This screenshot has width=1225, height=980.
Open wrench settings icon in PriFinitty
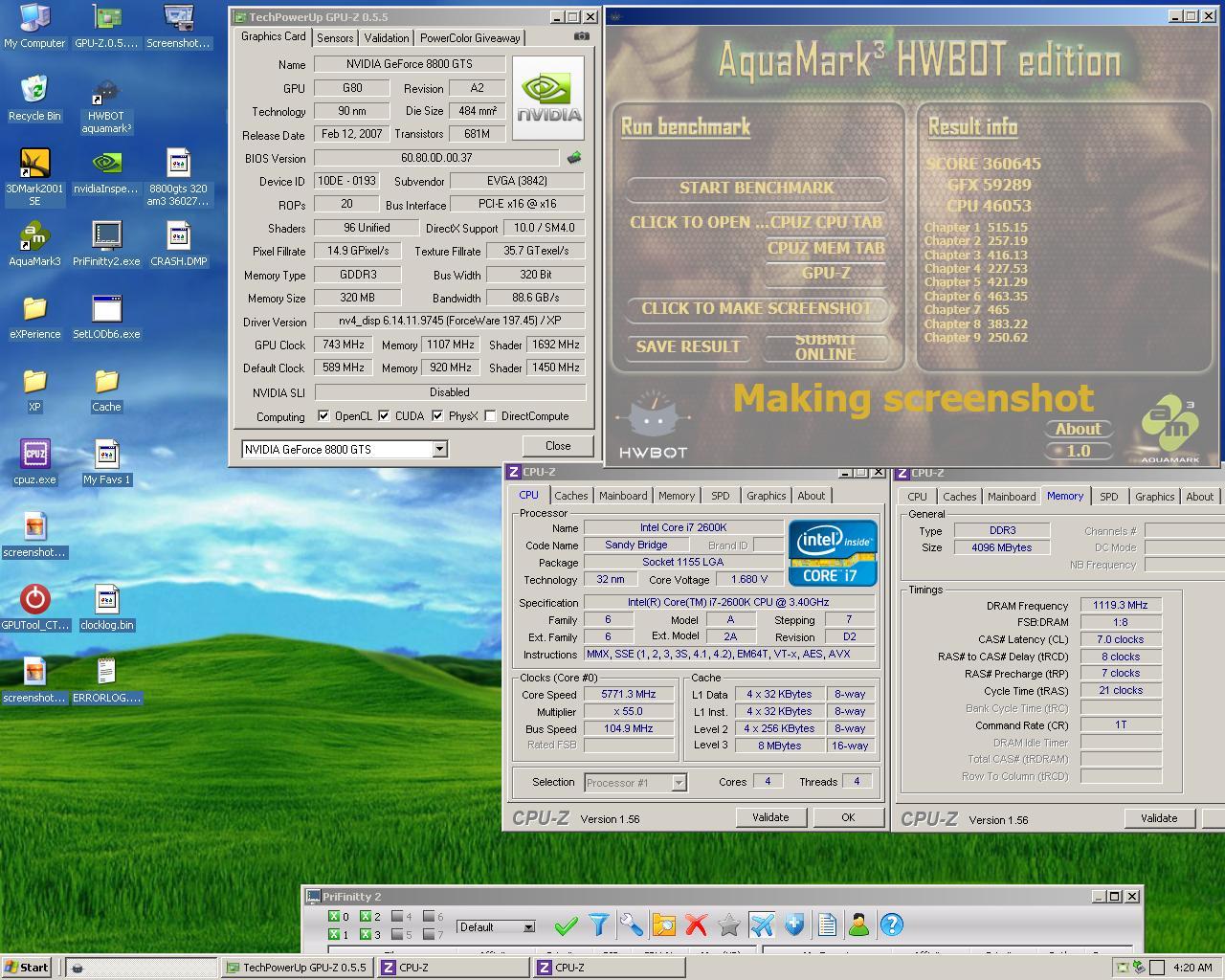click(632, 925)
